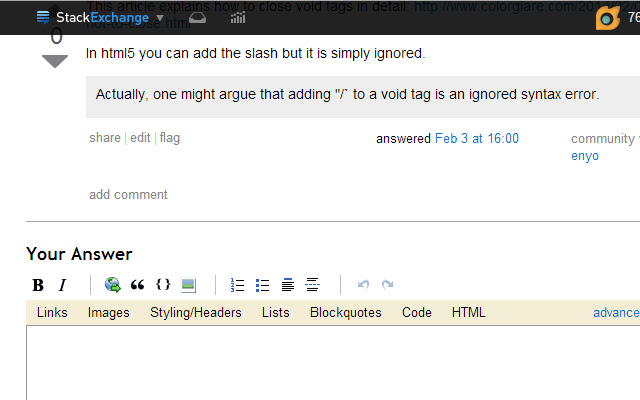Click the StackExchange logo icon
Screen dimensions: 640x400
pyautogui.click(x=43, y=17)
